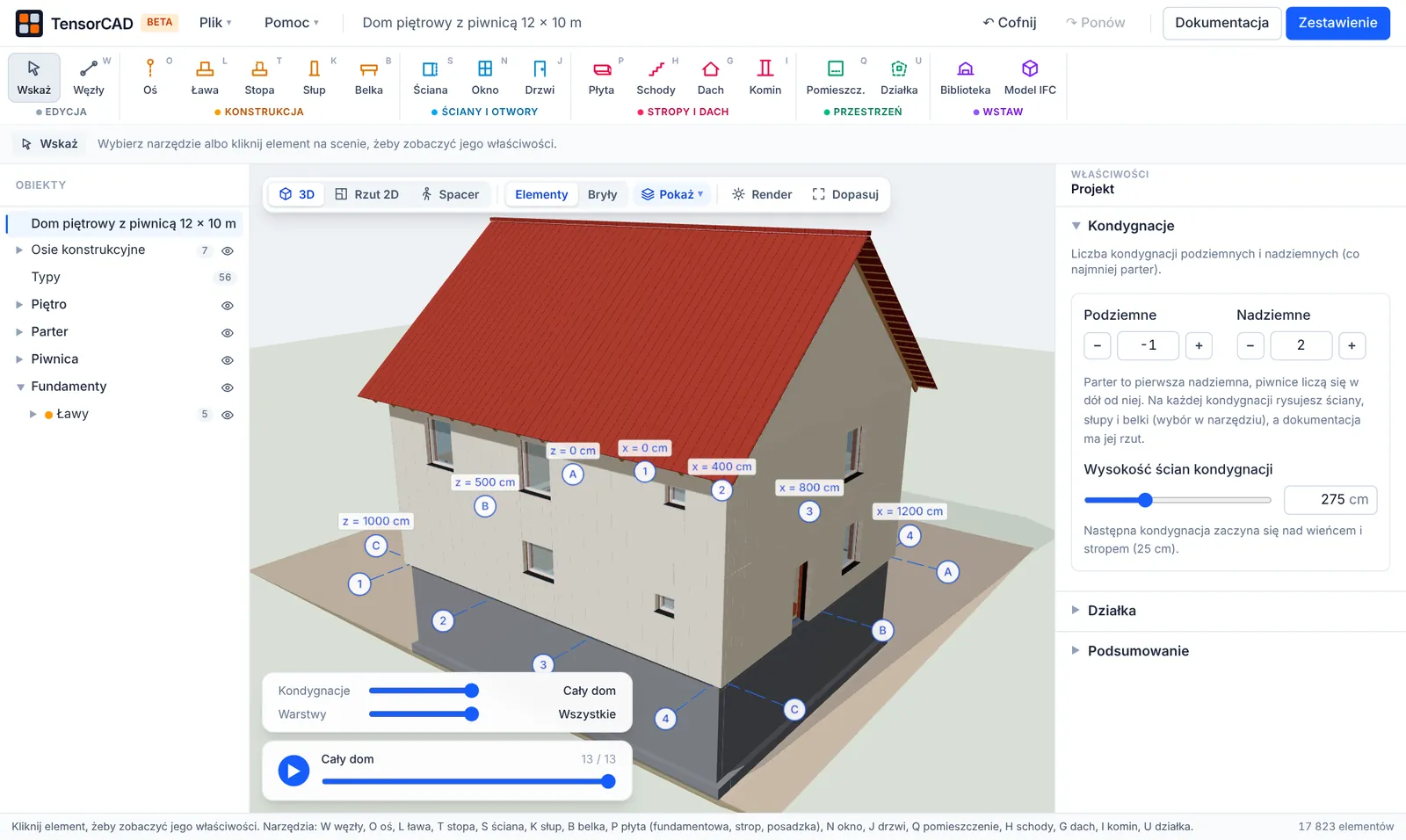Activate the Belka beam tool
This screenshot has width=1406, height=840.
(x=369, y=76)
